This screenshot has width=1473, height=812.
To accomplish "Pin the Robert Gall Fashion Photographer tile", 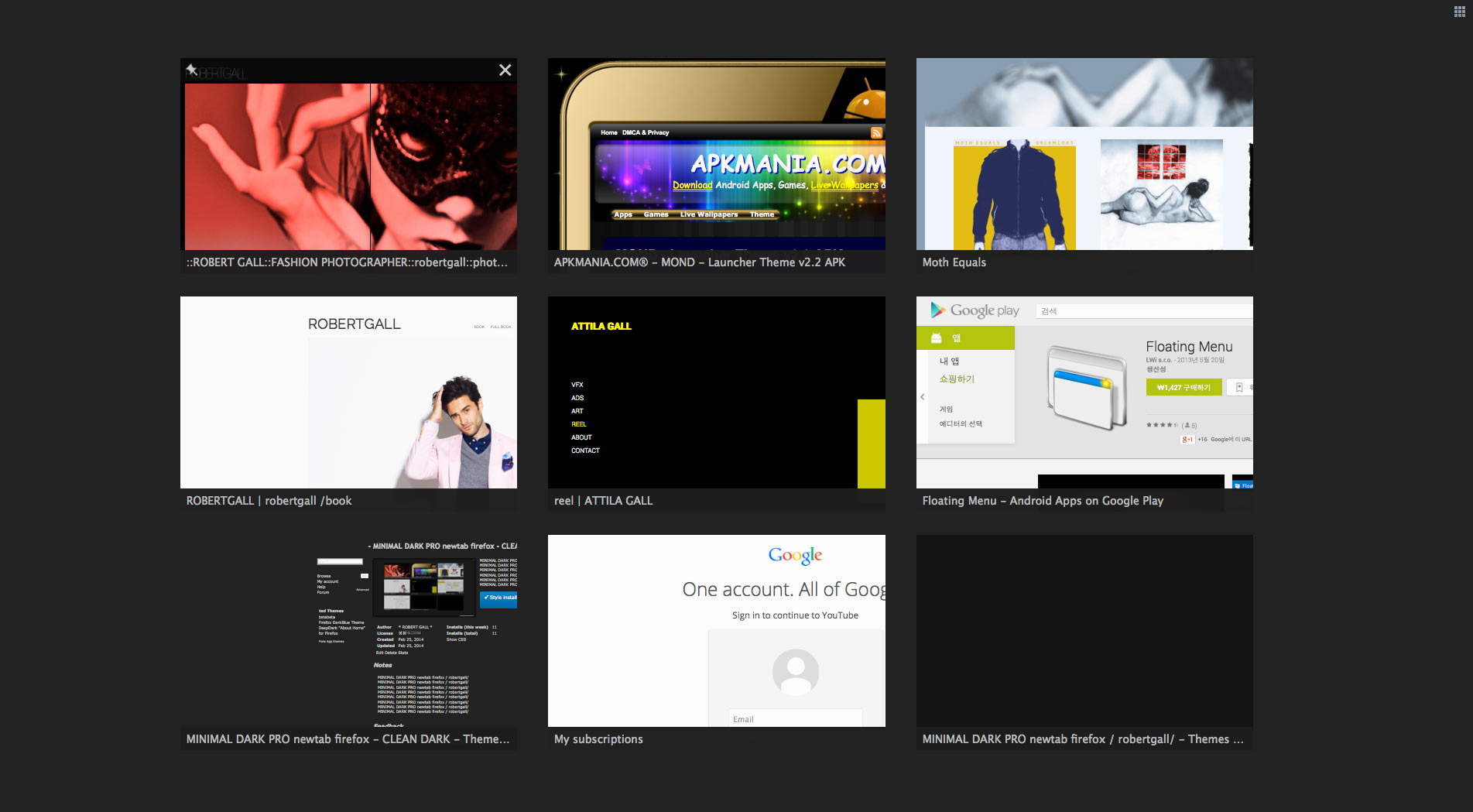I will click(191, 70).
